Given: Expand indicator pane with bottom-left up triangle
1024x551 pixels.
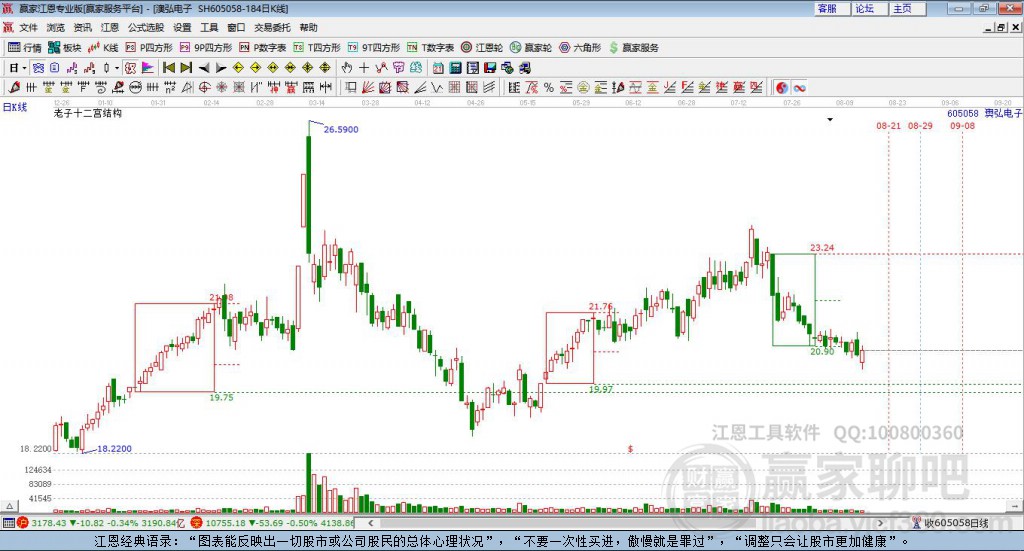Looking at the screenshot, I should point(9,506).
